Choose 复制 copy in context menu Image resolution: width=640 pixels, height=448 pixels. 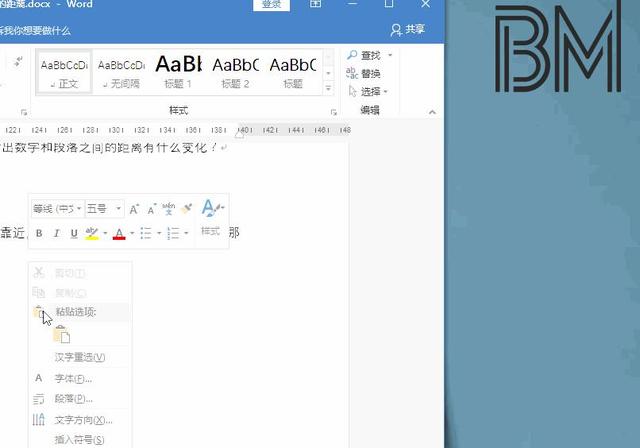80,292
